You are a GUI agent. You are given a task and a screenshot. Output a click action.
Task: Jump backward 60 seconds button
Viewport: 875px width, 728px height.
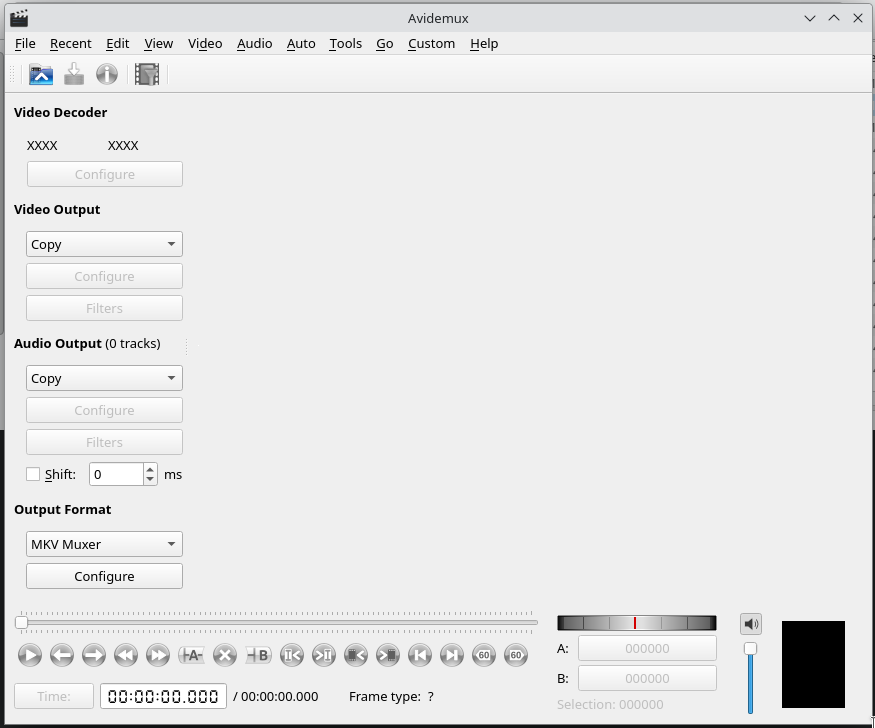point(484,655)
